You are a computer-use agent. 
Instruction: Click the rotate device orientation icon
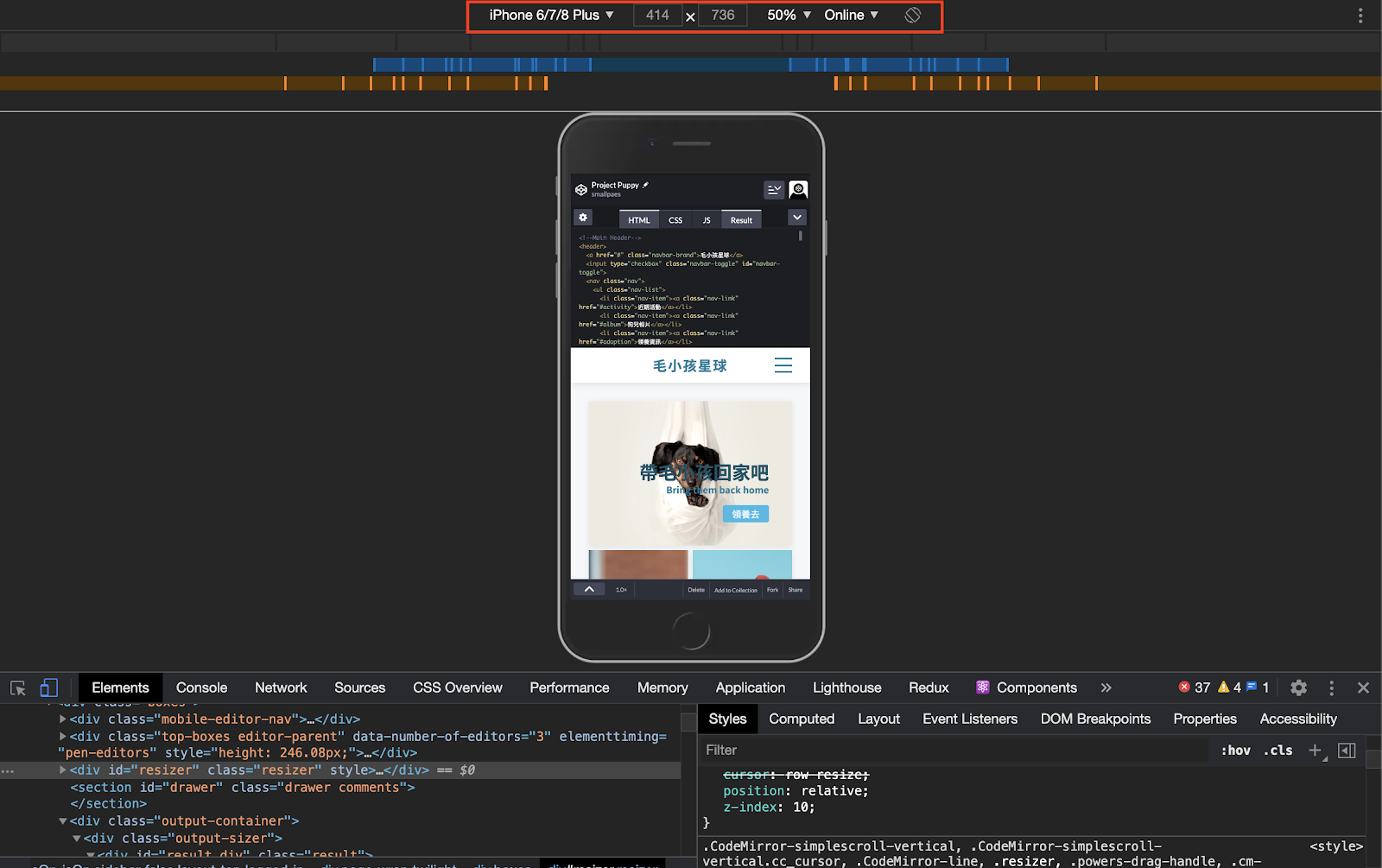tap(913, 15)
